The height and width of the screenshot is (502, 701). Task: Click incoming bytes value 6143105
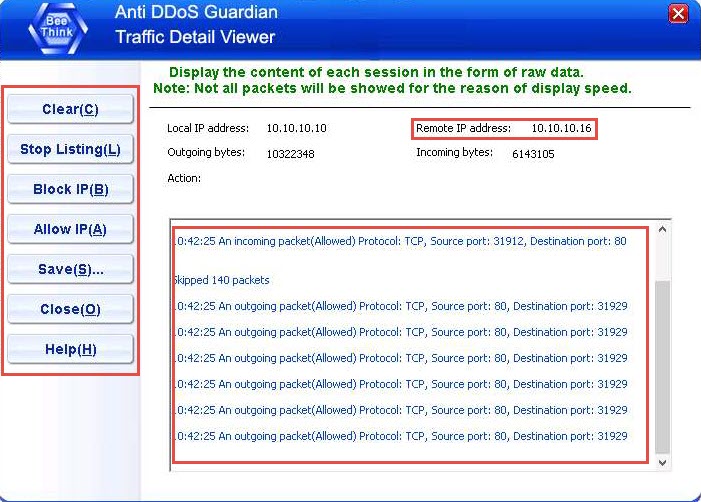533,154
